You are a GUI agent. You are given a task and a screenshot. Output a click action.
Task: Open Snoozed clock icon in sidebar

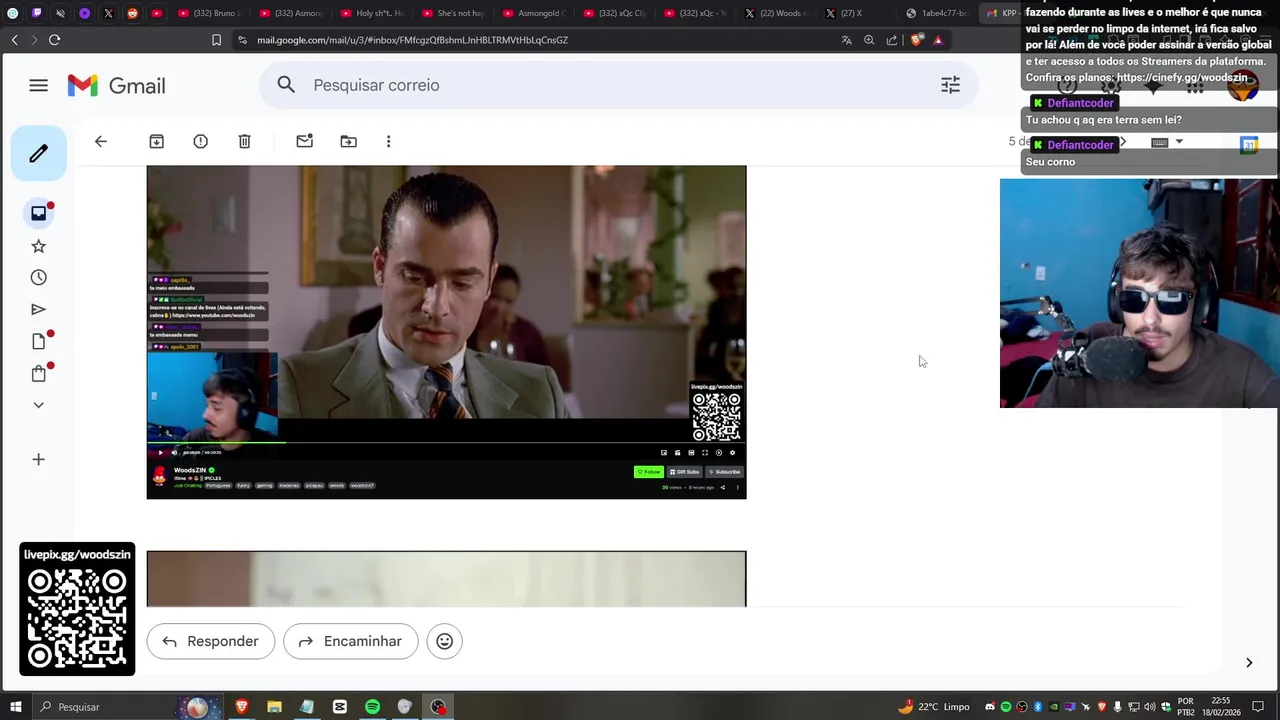38,277
